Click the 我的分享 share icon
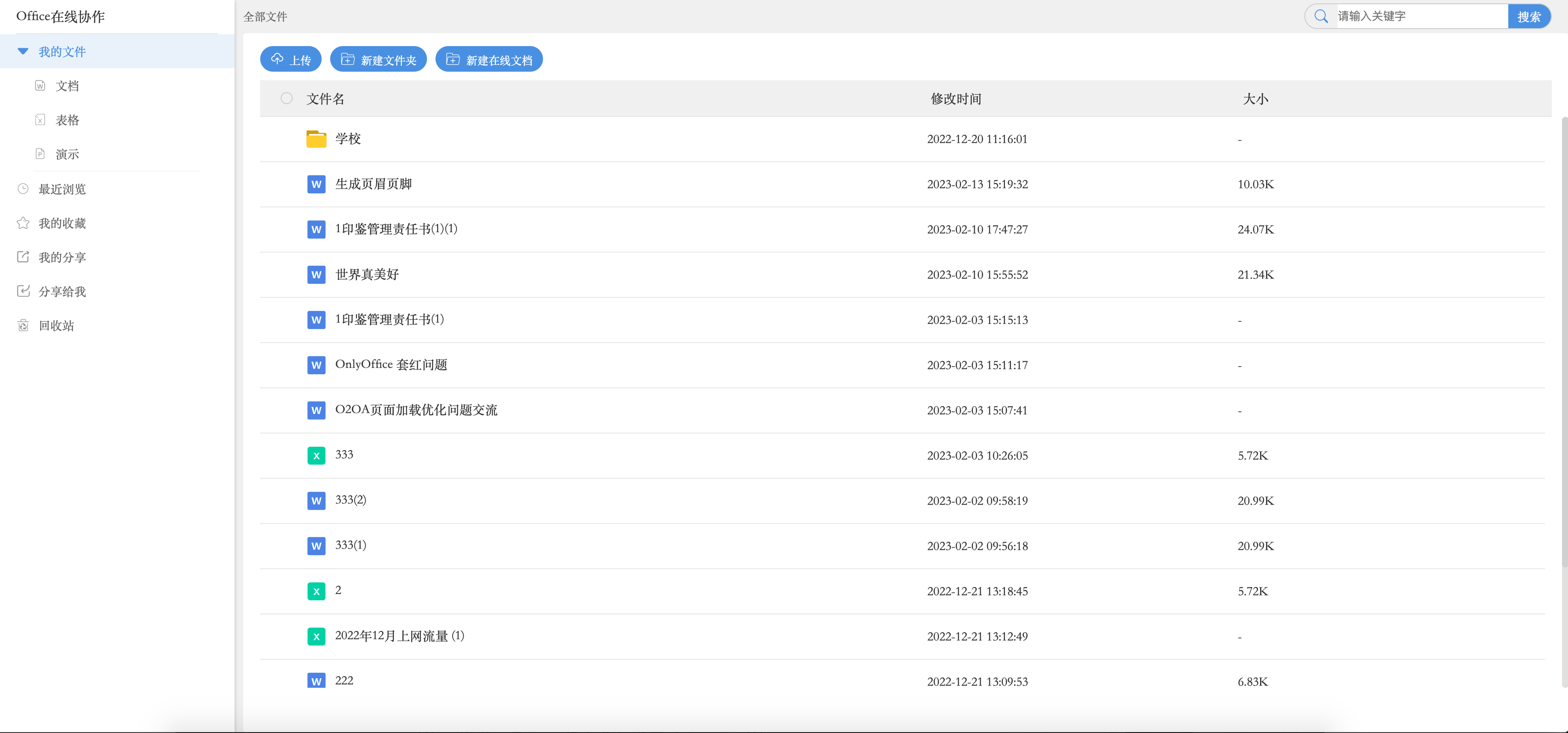The width and height of the screenshot is (1568, 733). click(23, 258)
